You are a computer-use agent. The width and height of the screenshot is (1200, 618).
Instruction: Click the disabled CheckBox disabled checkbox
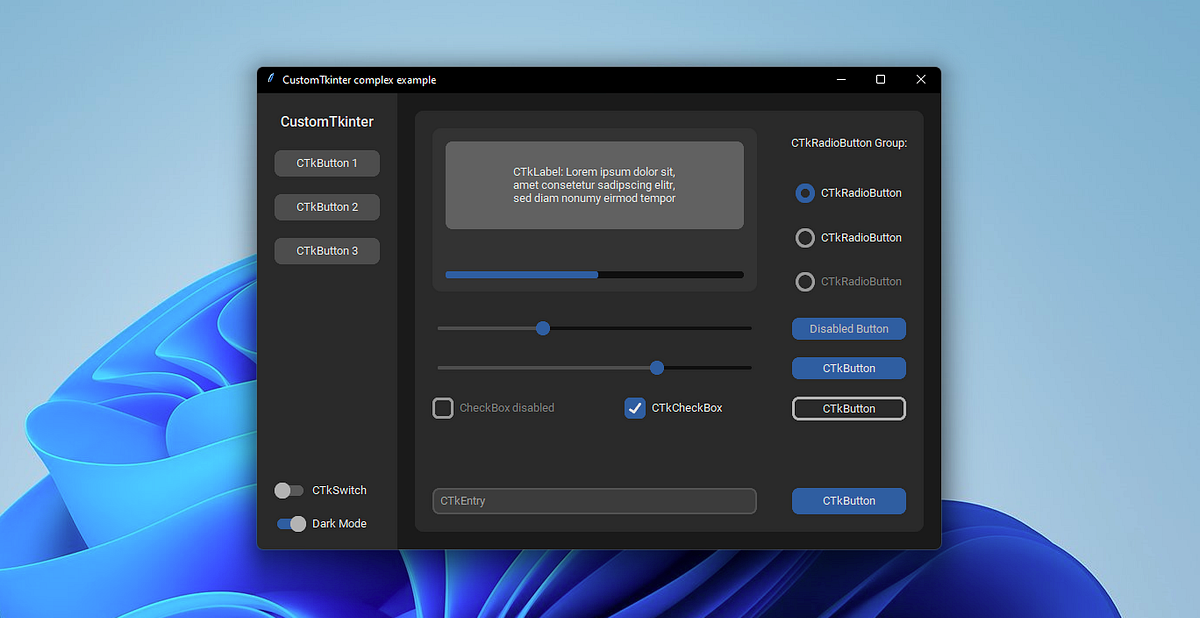tap(443, 407)
